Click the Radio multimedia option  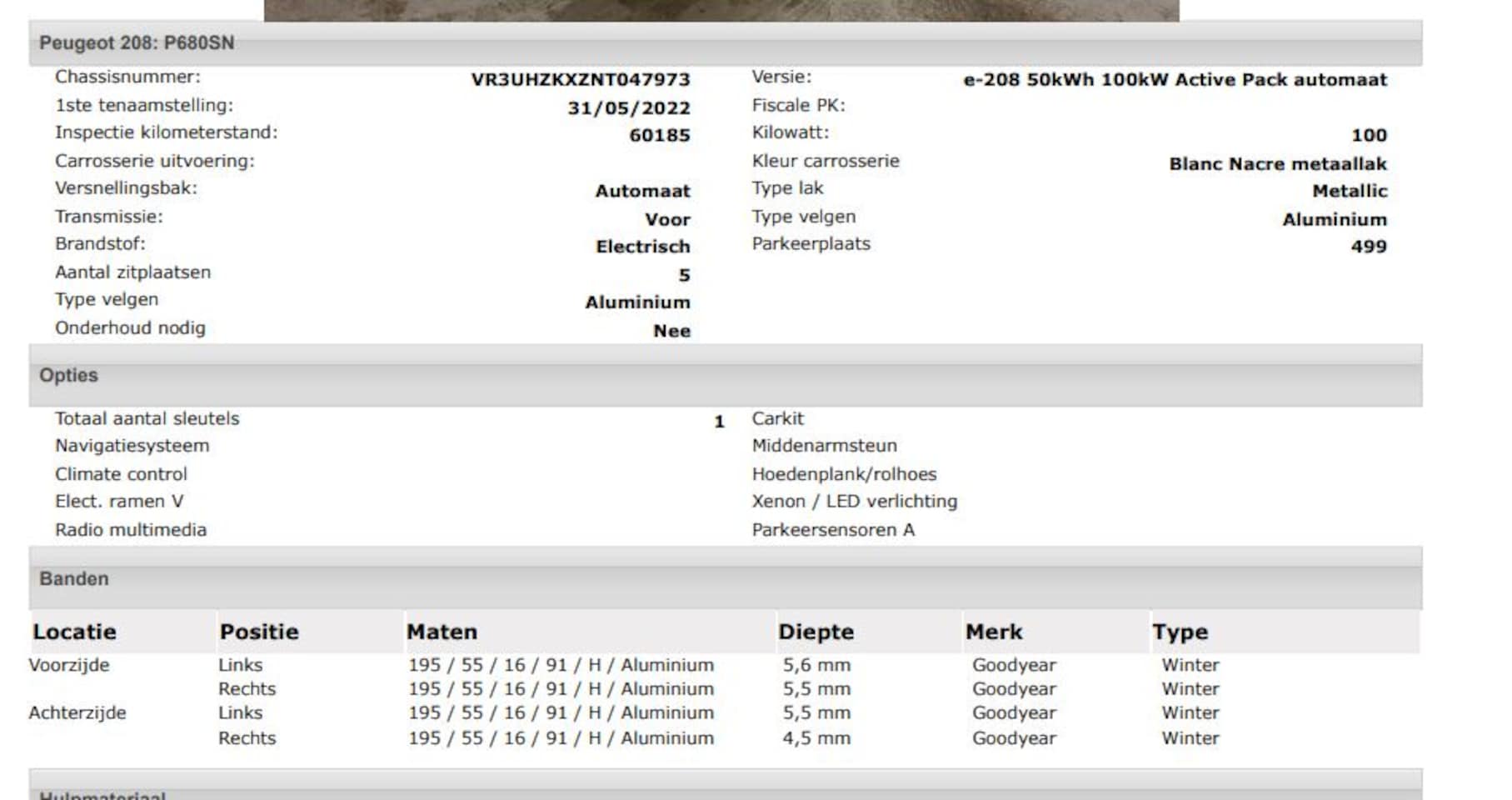tap(130, 530)
